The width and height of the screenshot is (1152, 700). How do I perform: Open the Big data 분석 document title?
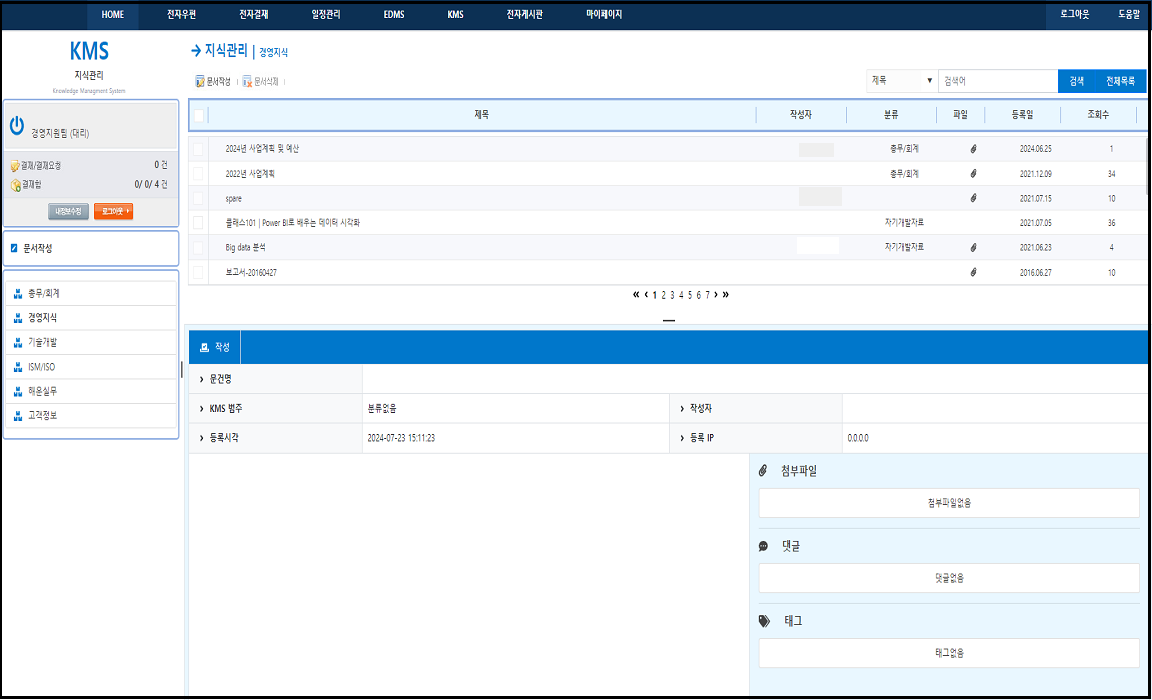point(245,248)
